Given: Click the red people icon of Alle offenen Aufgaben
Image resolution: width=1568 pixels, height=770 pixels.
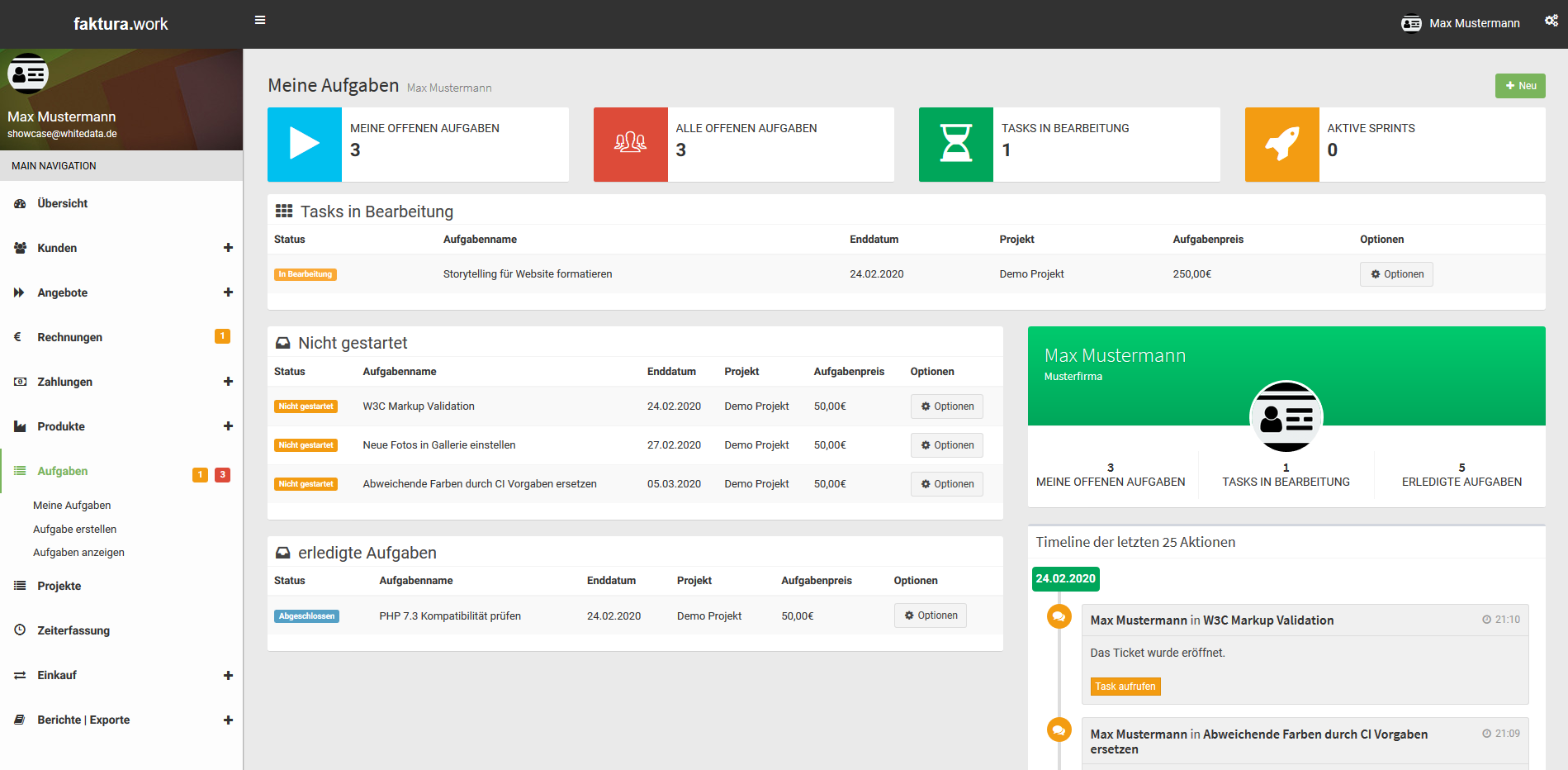Looking at the screenshot, I should click(630, 144).
